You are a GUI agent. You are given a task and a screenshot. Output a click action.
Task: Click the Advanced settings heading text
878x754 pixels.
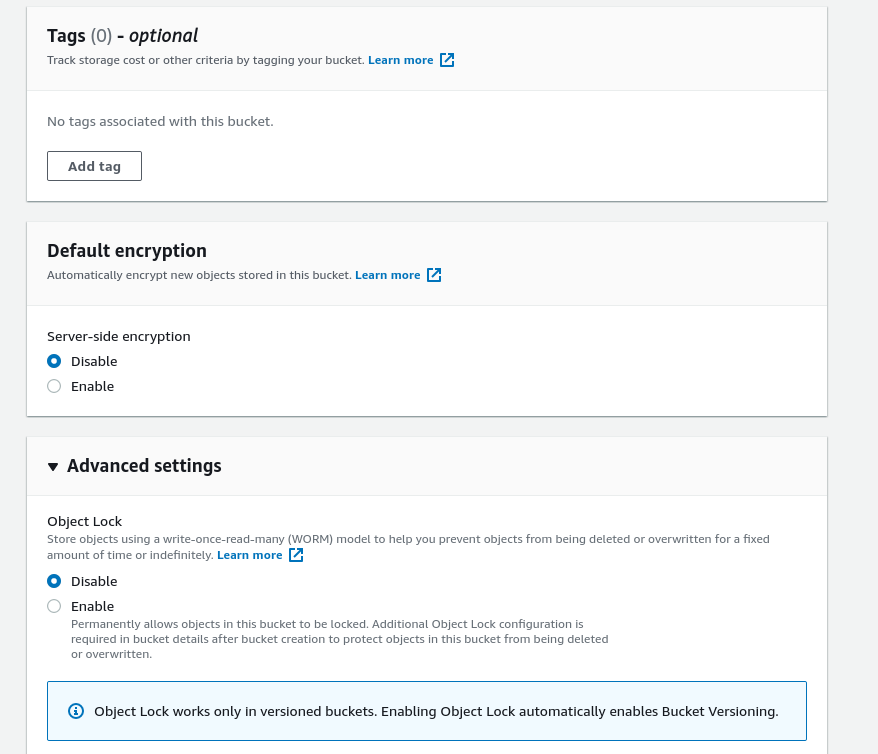pos(144,466)
